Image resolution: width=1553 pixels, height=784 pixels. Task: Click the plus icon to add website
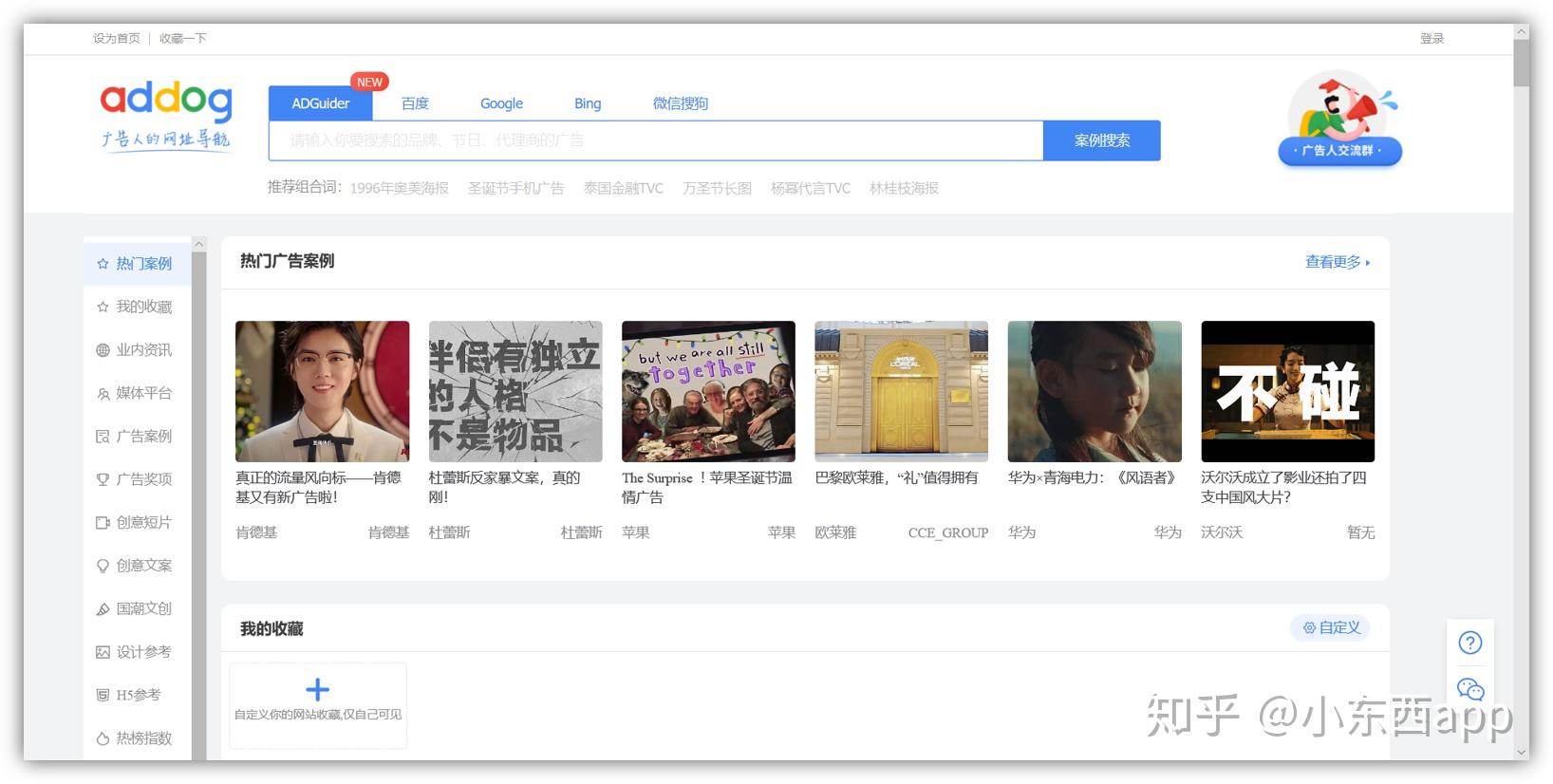318,689
